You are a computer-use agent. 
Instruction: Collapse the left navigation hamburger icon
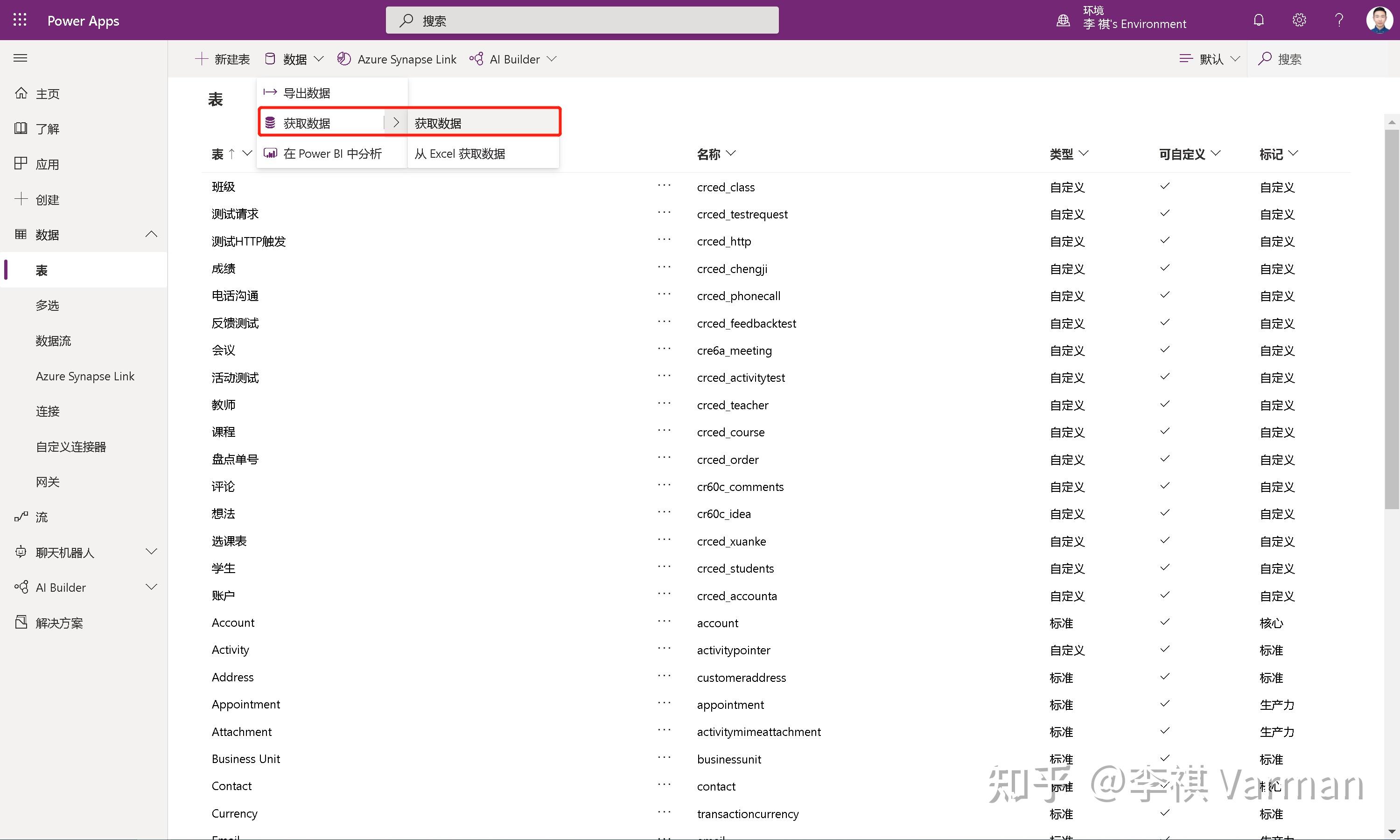click(21, 58)
